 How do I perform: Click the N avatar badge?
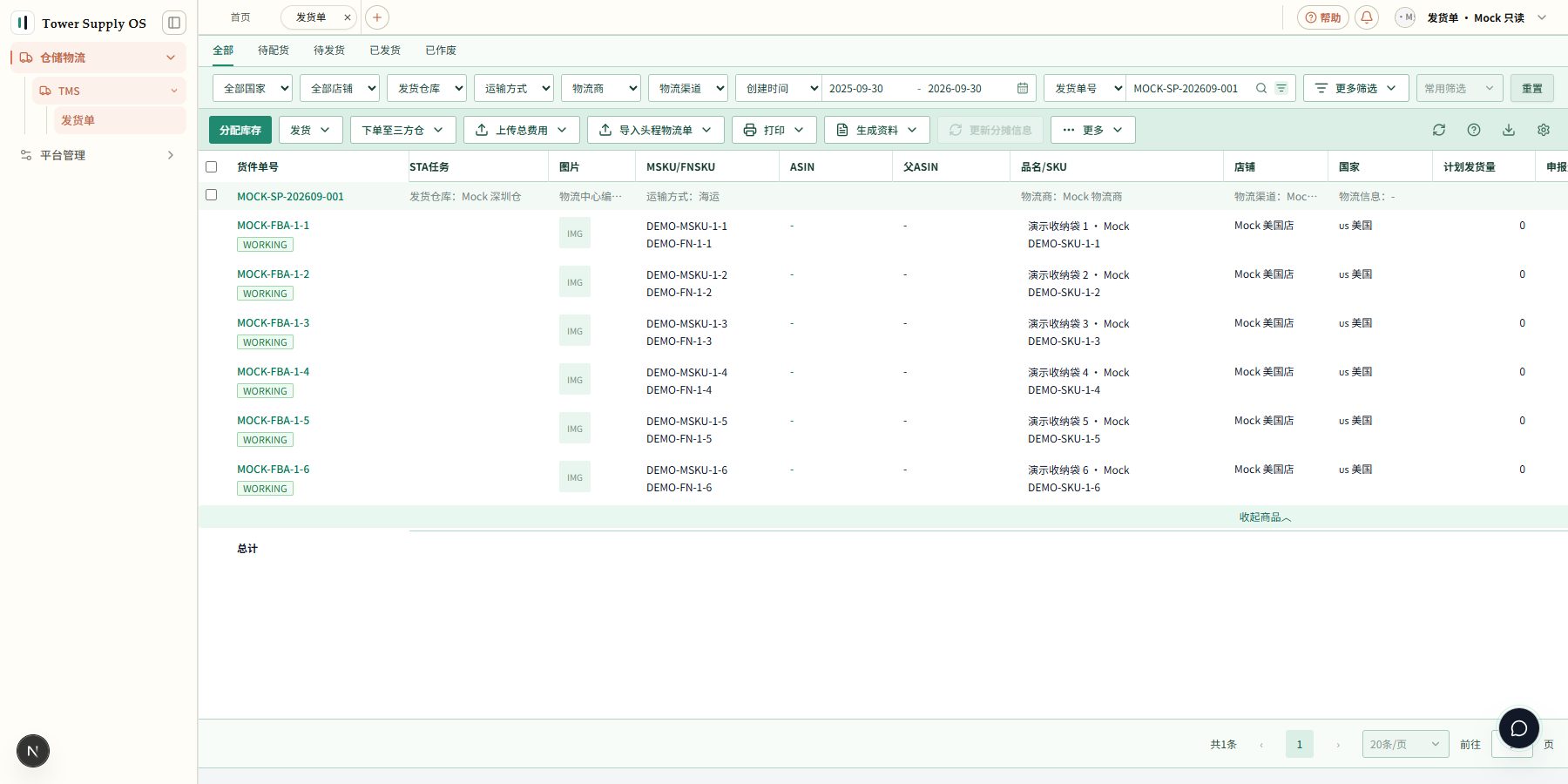(33, 751)
